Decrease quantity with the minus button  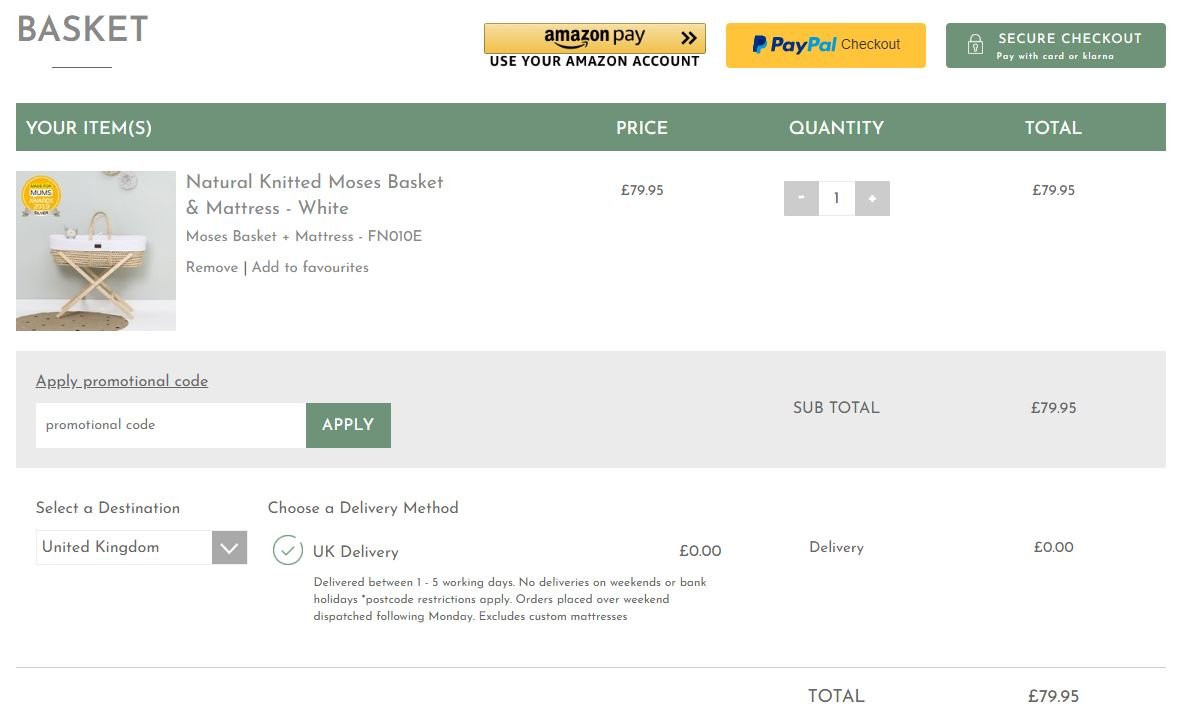tap(801, 198)
